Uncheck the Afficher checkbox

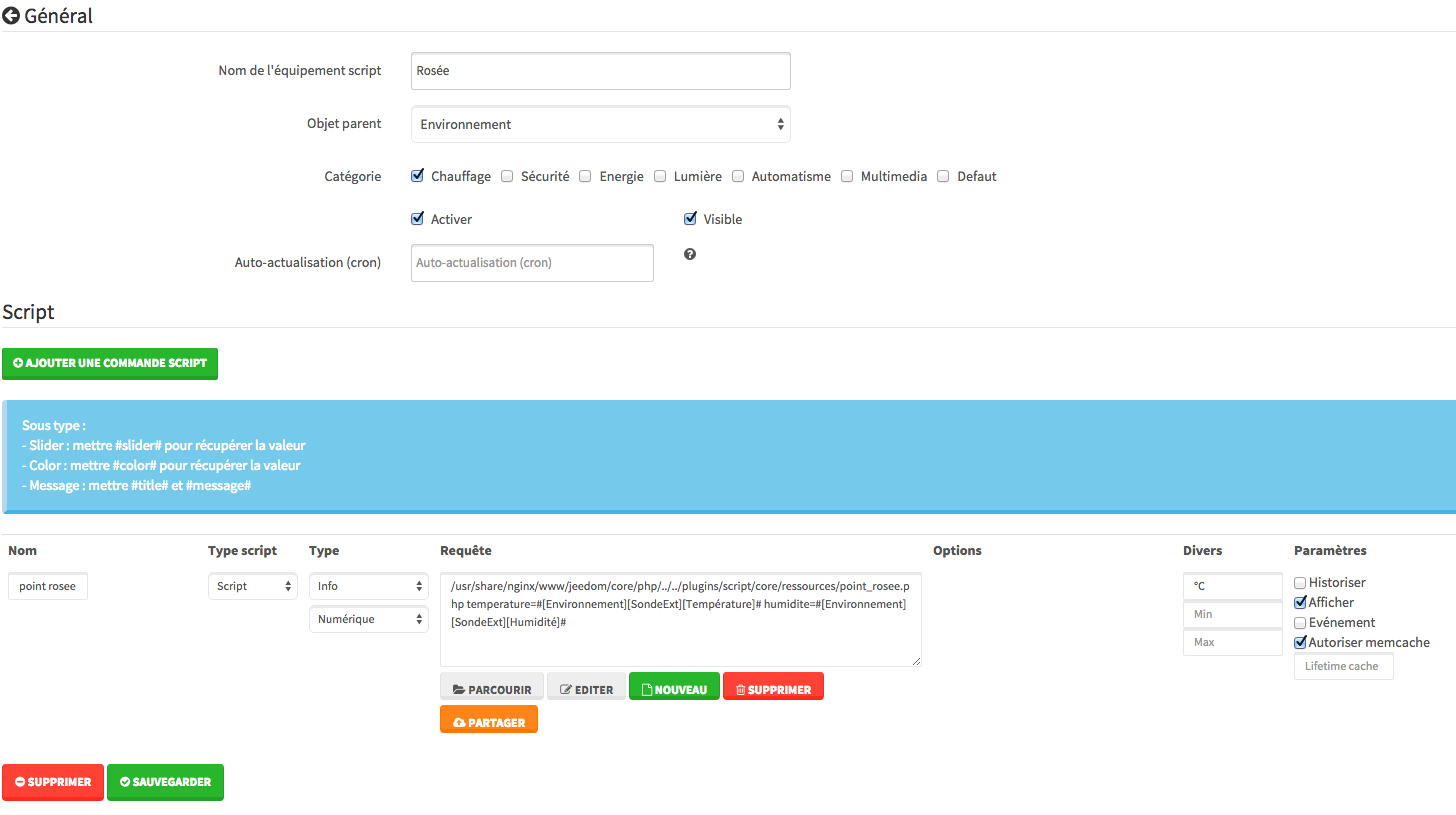[x=1300, y=602]
